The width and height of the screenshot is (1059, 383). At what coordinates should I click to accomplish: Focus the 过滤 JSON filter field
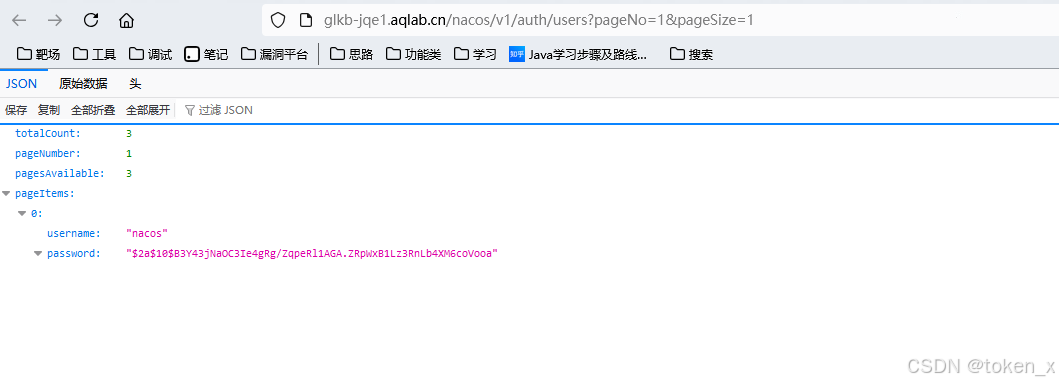click(226, 110)
